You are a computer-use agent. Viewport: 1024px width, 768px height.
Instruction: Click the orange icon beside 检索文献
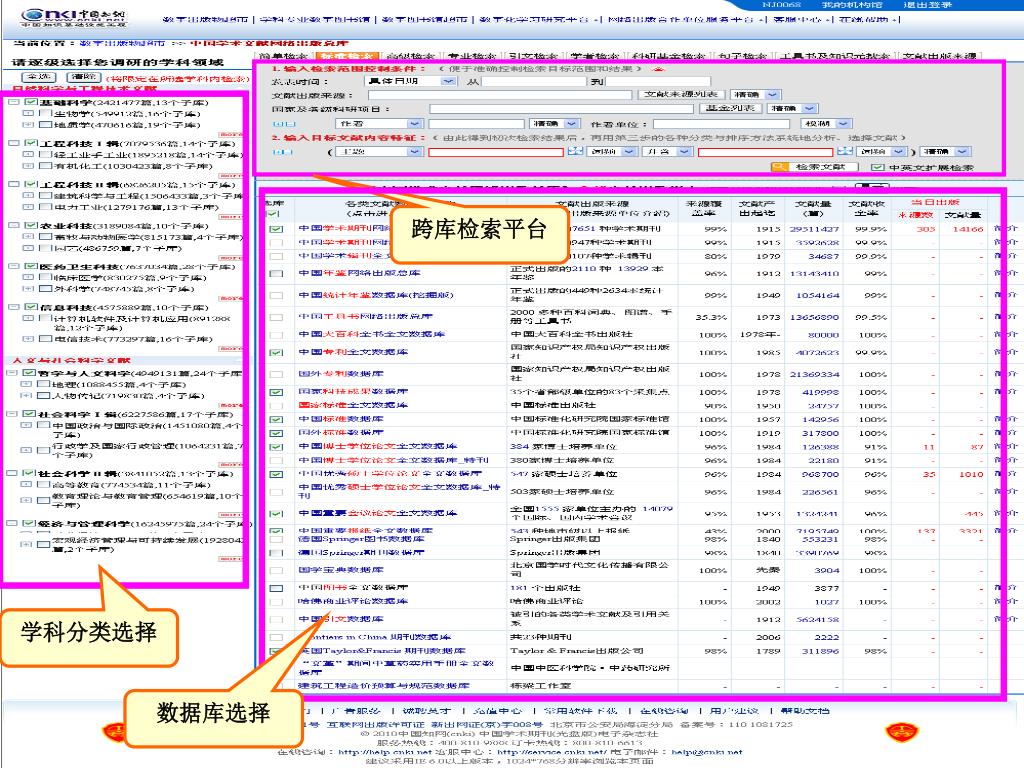click(x=778, y=167)
